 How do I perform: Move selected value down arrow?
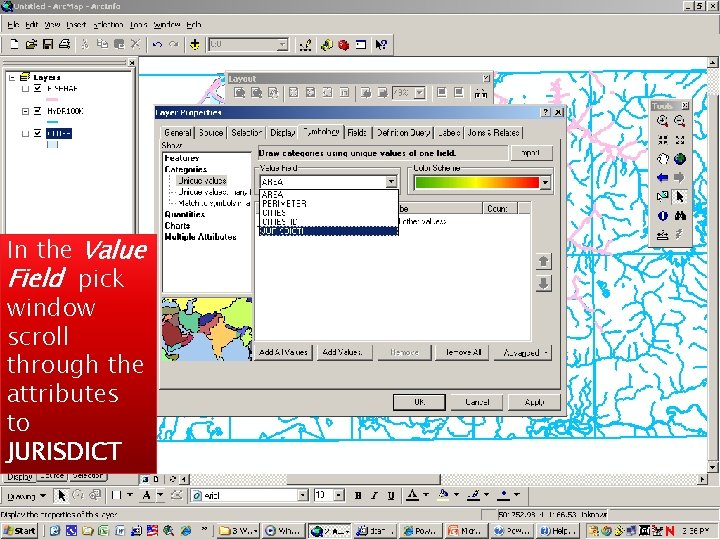[543, 283]
